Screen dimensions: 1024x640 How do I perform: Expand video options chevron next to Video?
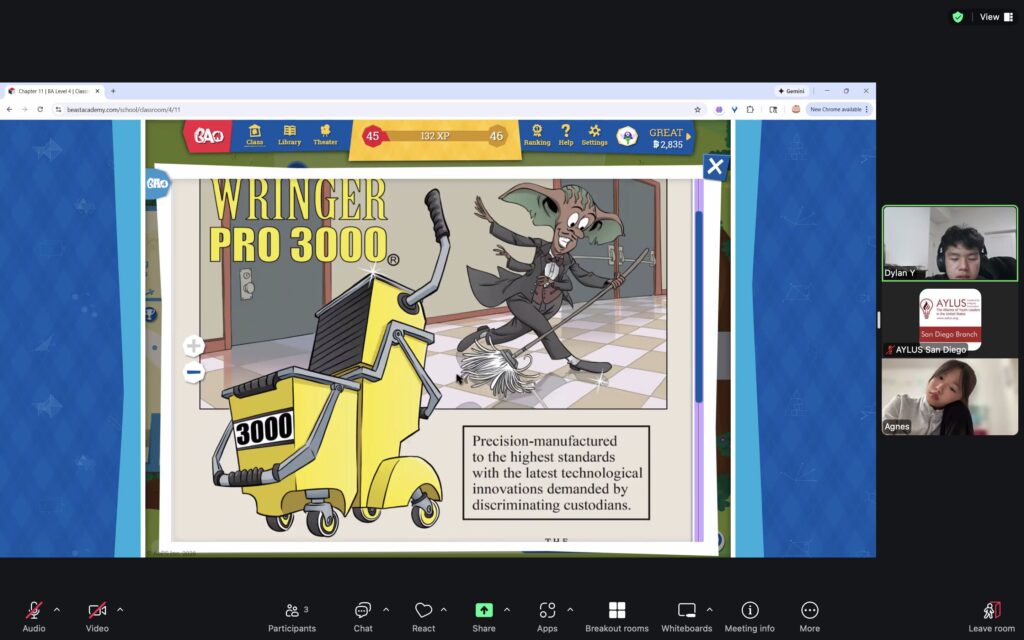[120, 609]
